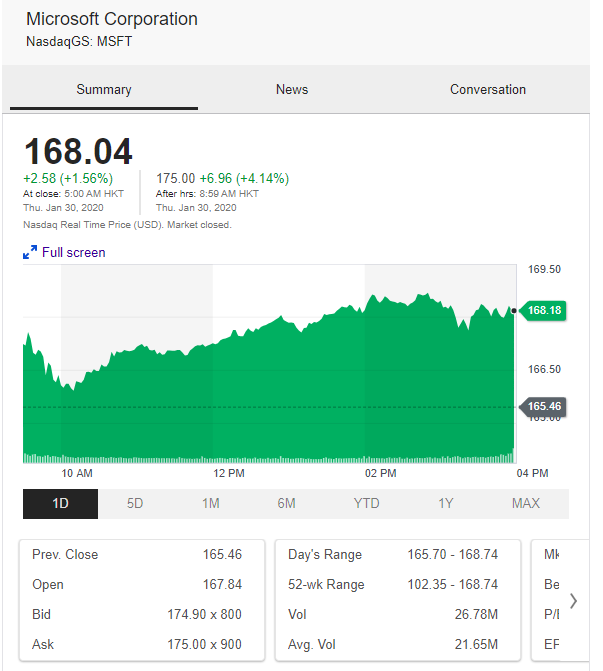Click the 52-wk Range value 102.35 - 168.74
603x671 pixels.
coord(453,585)
